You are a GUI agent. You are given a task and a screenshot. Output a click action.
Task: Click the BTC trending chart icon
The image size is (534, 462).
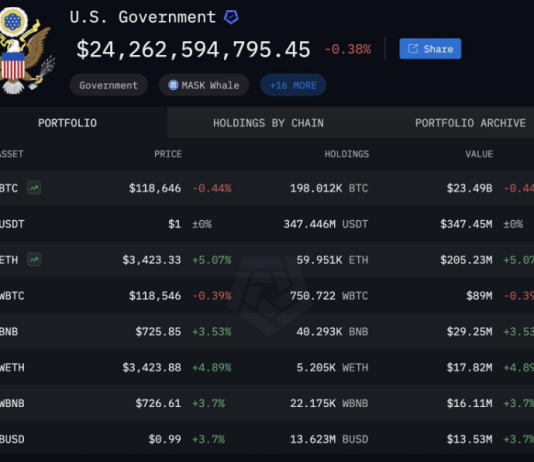[34, 188]
